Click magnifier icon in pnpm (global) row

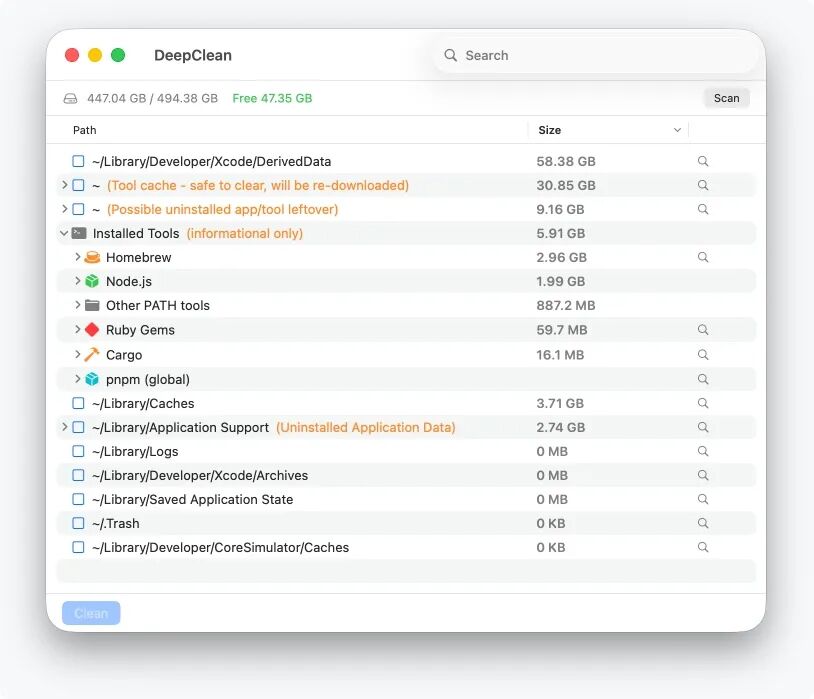click(x=703, y=379)
